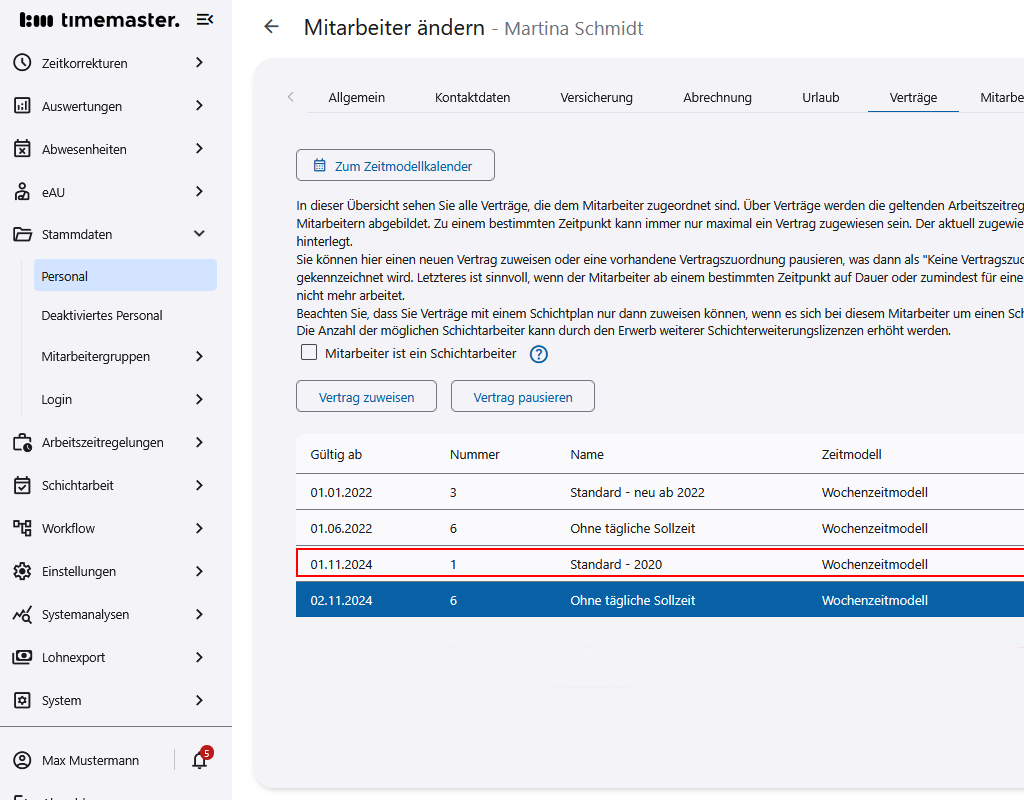The image size is (1024, 800).
Task: Click the Vertrag pausieren button
Action: pyautogui.click(x=522, y=397)
